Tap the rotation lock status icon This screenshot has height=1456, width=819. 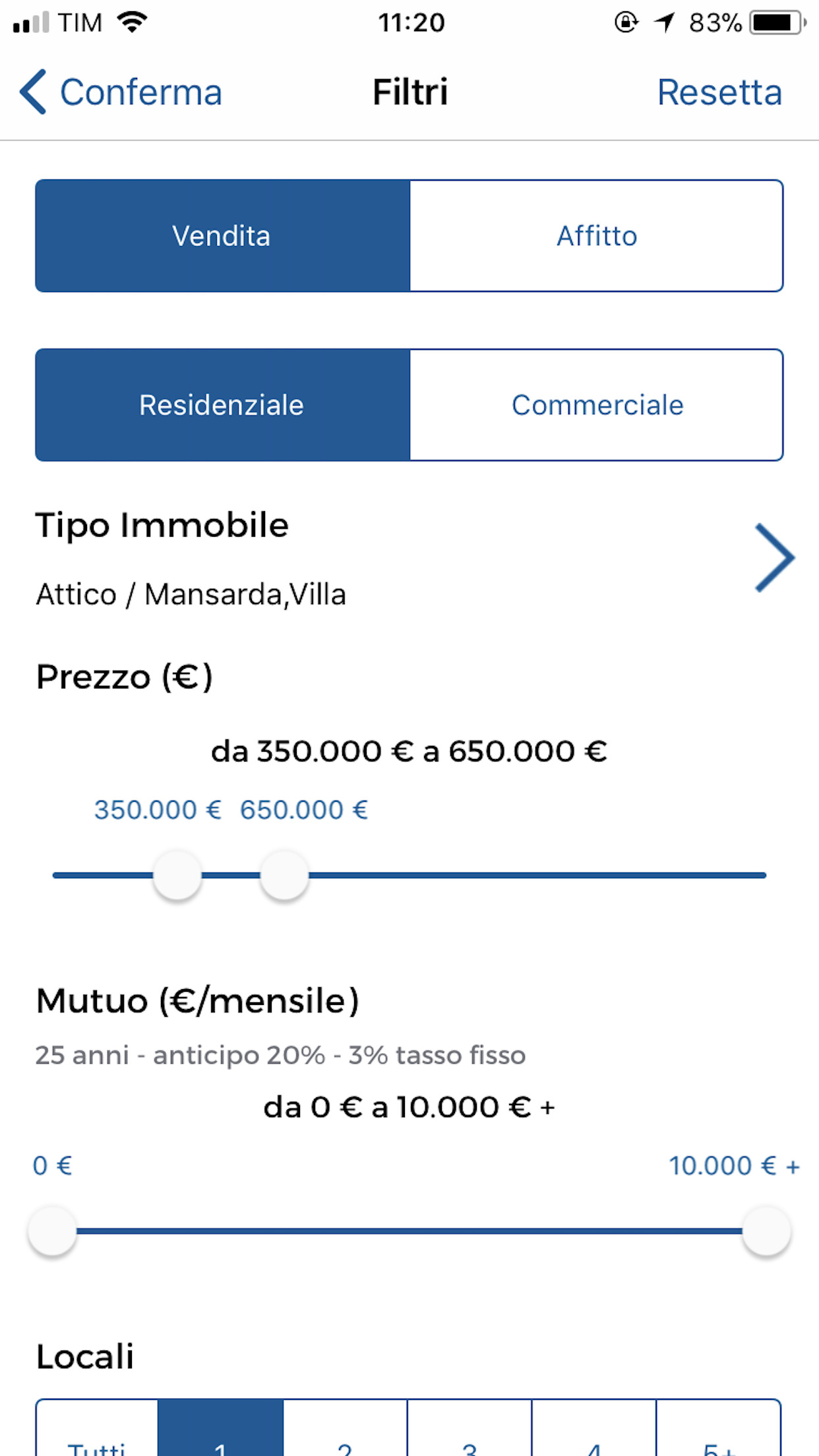[626, 22]
